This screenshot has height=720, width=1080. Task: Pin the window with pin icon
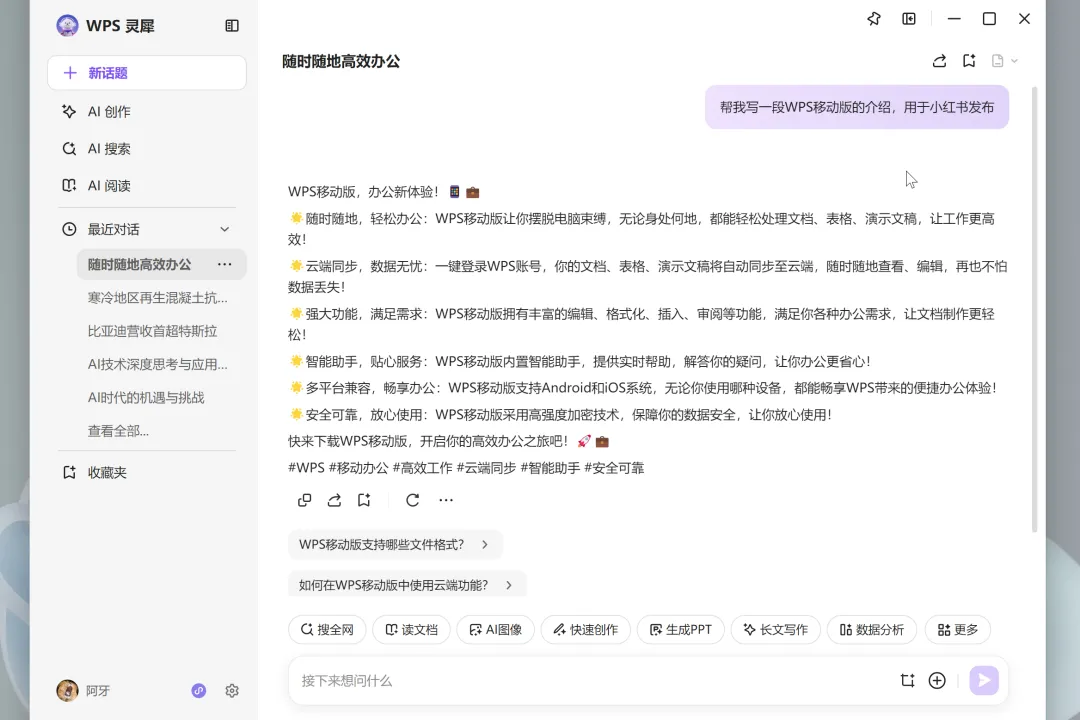click(x=873, y=19)
